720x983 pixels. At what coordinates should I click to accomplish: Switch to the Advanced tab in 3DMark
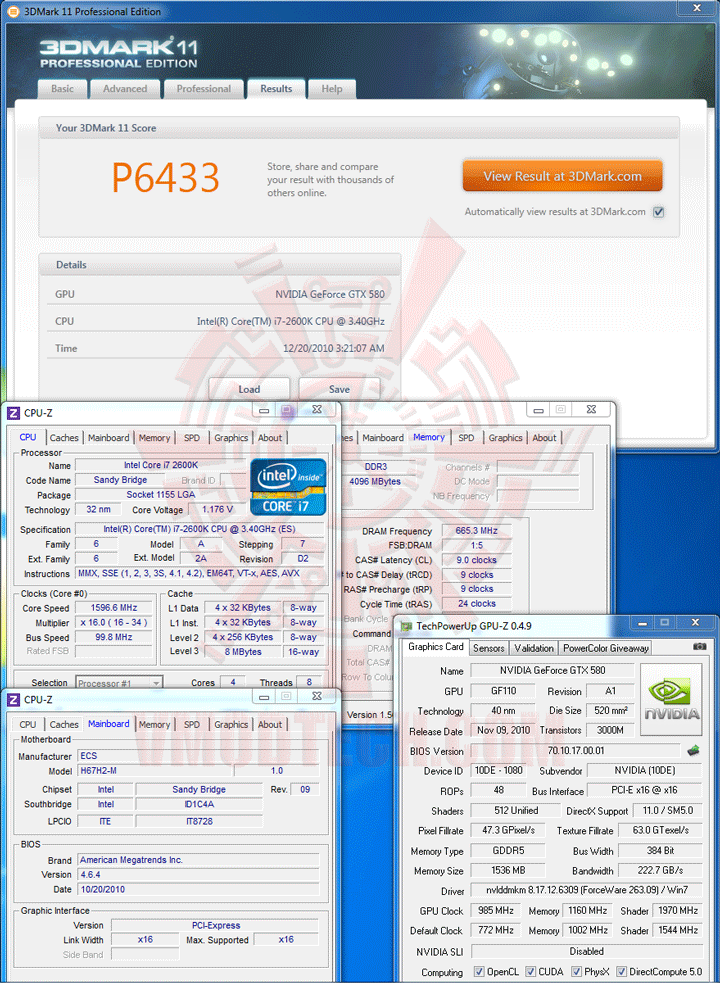(x=125, y=89)
